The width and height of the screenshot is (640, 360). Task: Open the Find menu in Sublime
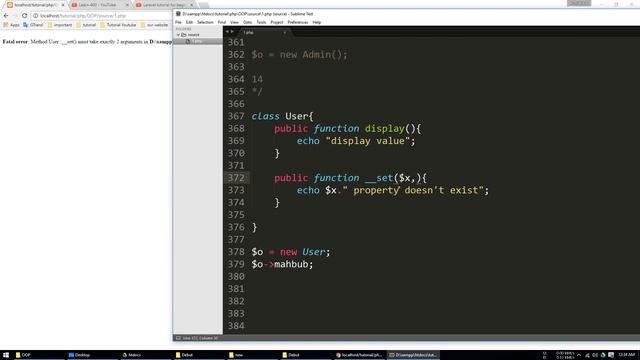pos(222,22)
